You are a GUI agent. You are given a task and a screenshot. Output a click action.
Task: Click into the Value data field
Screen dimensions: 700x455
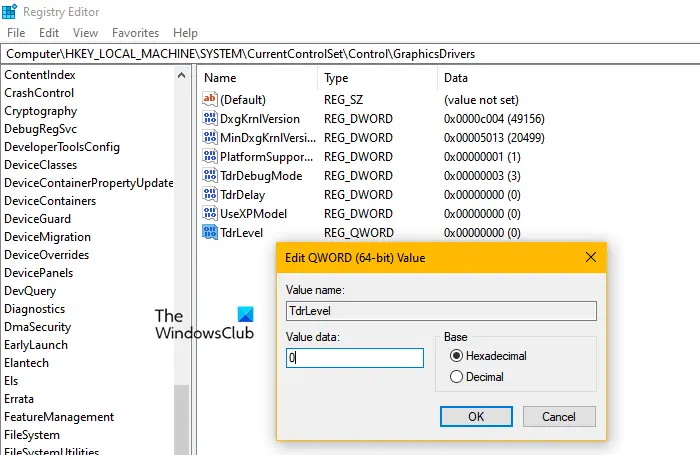(x=355, y=358)
